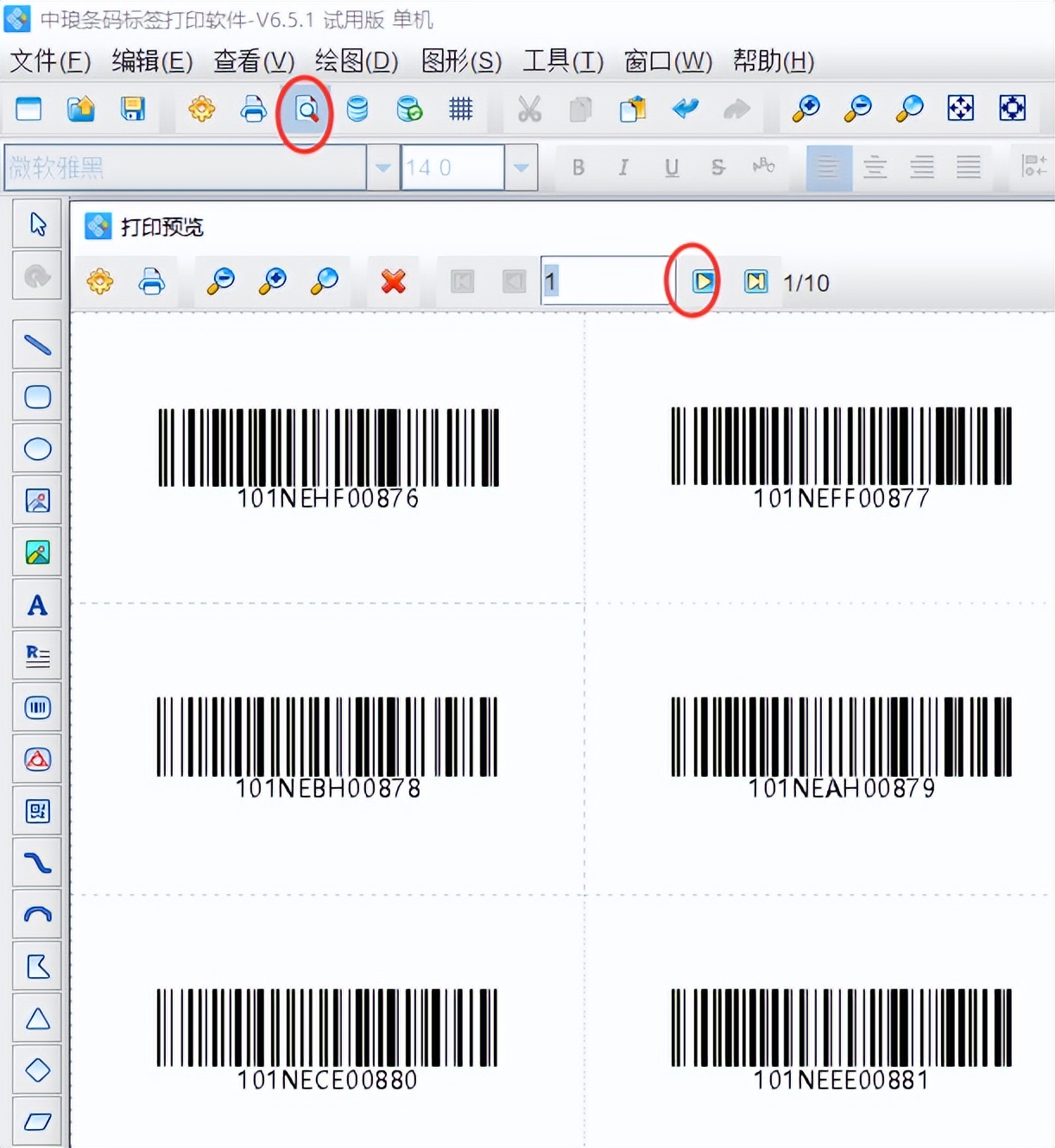
Task: Expand the font size dropdown arrow
Action: pyautogui.click(x=521, y=167)
